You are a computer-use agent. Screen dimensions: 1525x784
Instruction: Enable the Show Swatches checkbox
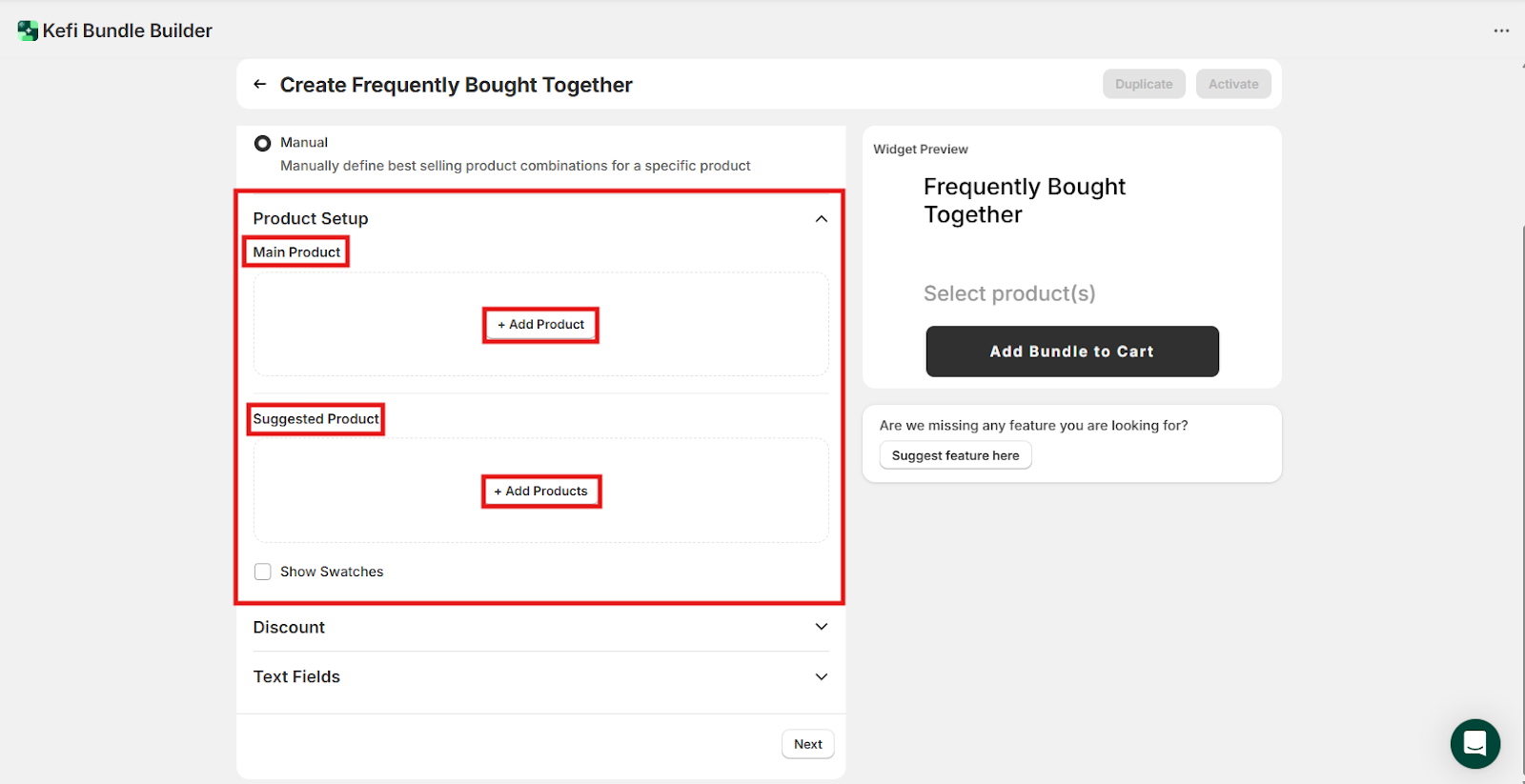(x=263, y=572)
